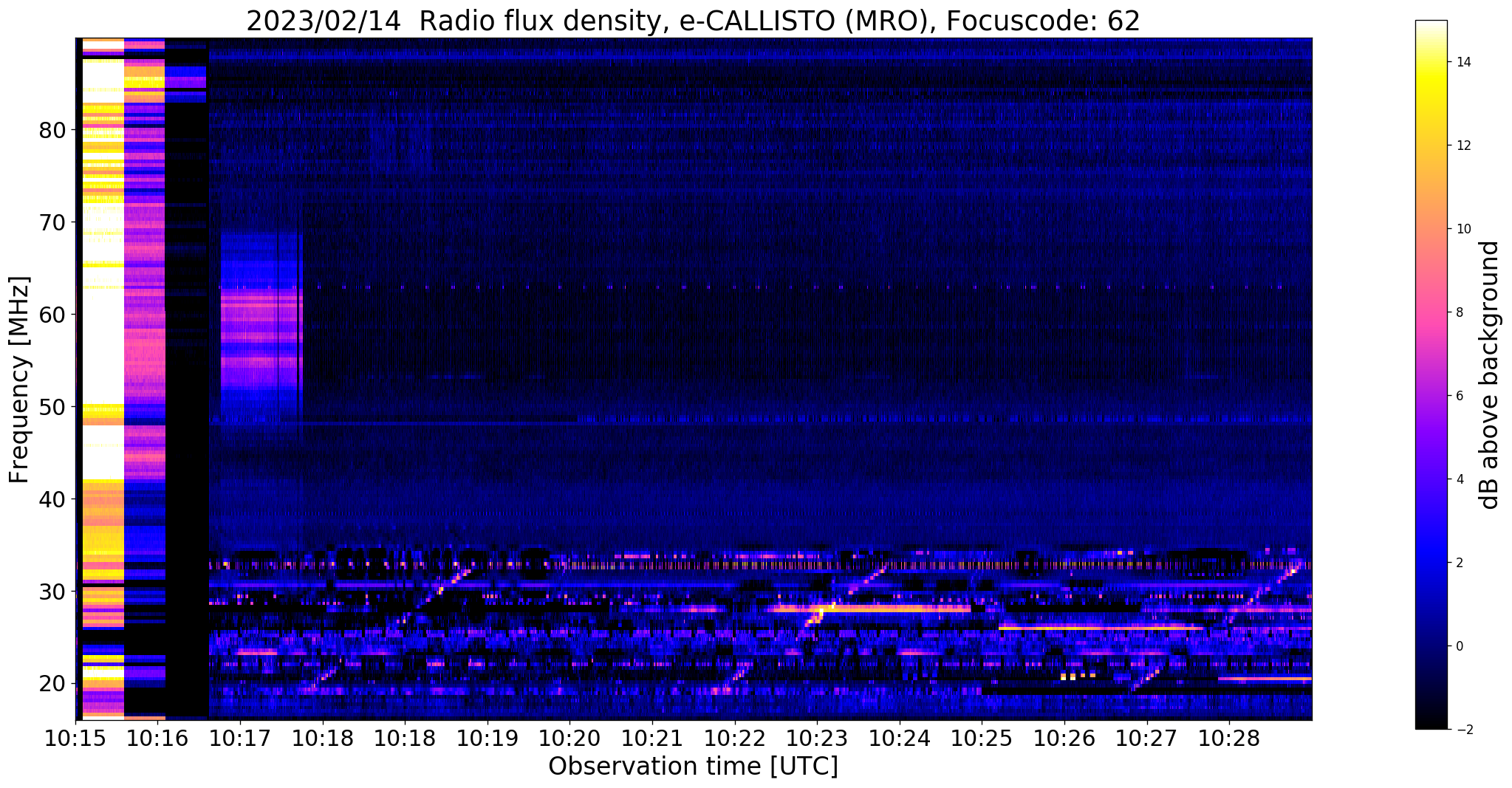The height and width of the screenshot is (788, 1512).
Task: Click the 10:25 time tick label
Action: click(x=982, y=739)
